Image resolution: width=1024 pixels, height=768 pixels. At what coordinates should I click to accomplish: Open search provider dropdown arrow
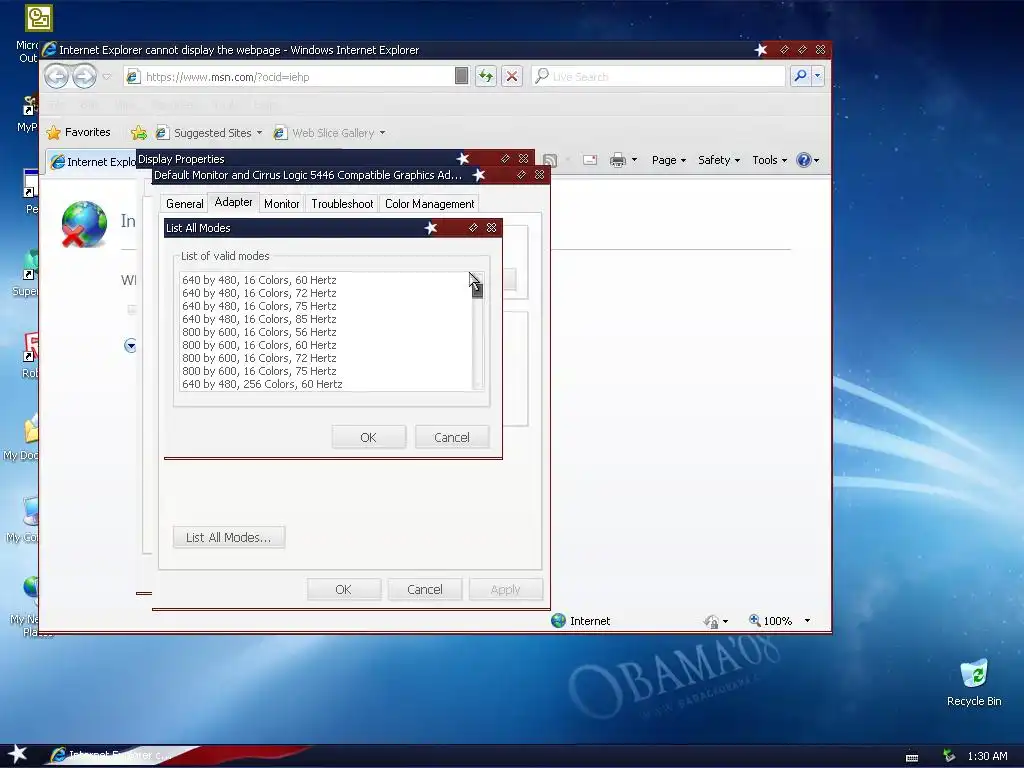click(817, 76)
